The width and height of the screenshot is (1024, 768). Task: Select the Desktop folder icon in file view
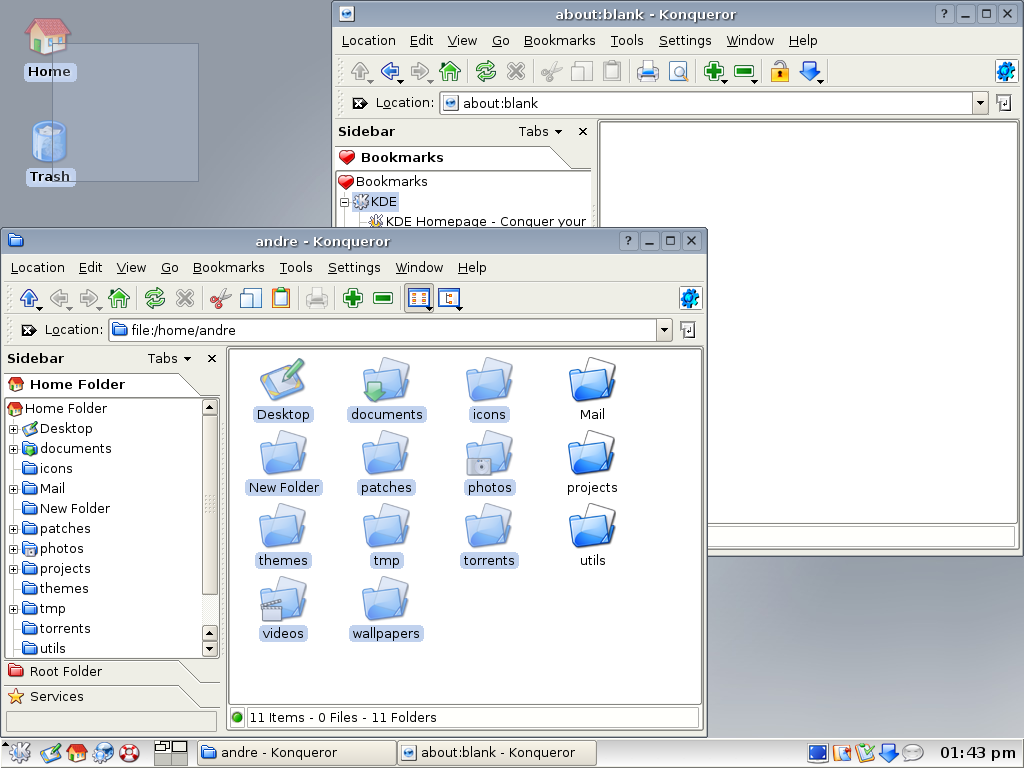(x=283, y=390)
